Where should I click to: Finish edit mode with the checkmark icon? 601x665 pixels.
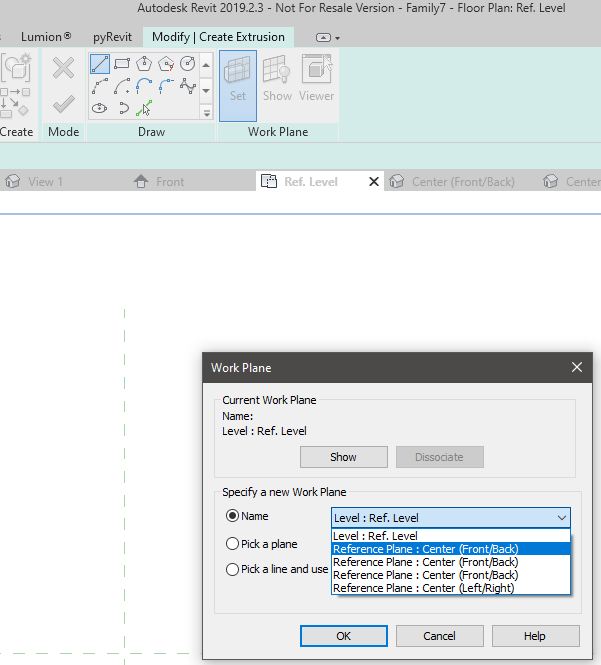click(x=64, y=104)
